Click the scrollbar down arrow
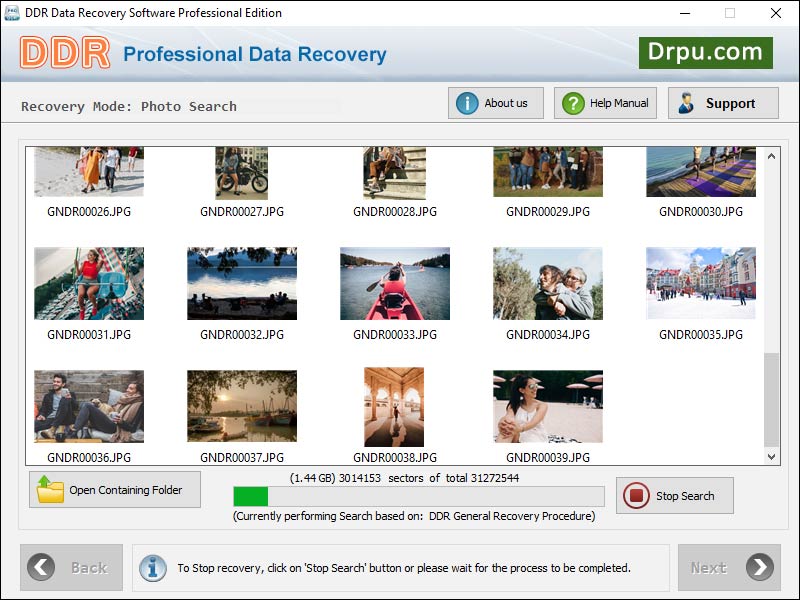Screen dimensions: 800x600 (771, 457)
